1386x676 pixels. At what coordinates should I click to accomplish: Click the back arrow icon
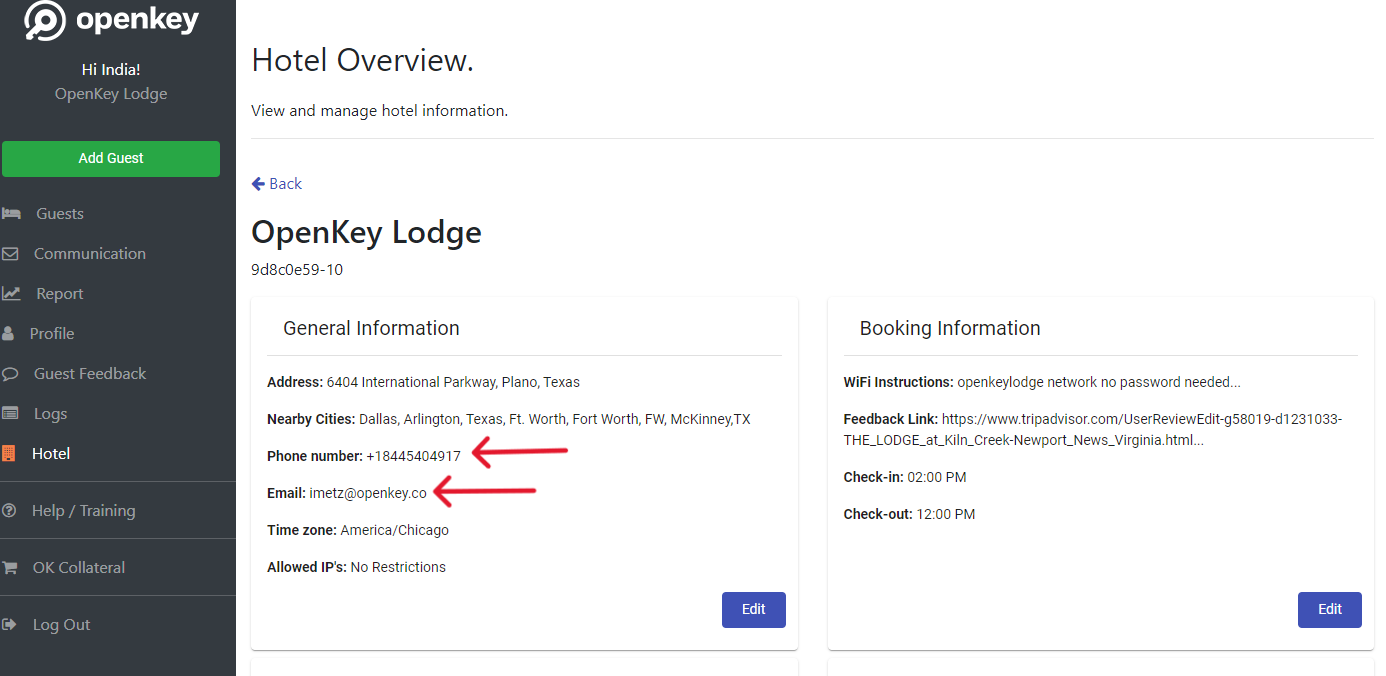(258, 184)
